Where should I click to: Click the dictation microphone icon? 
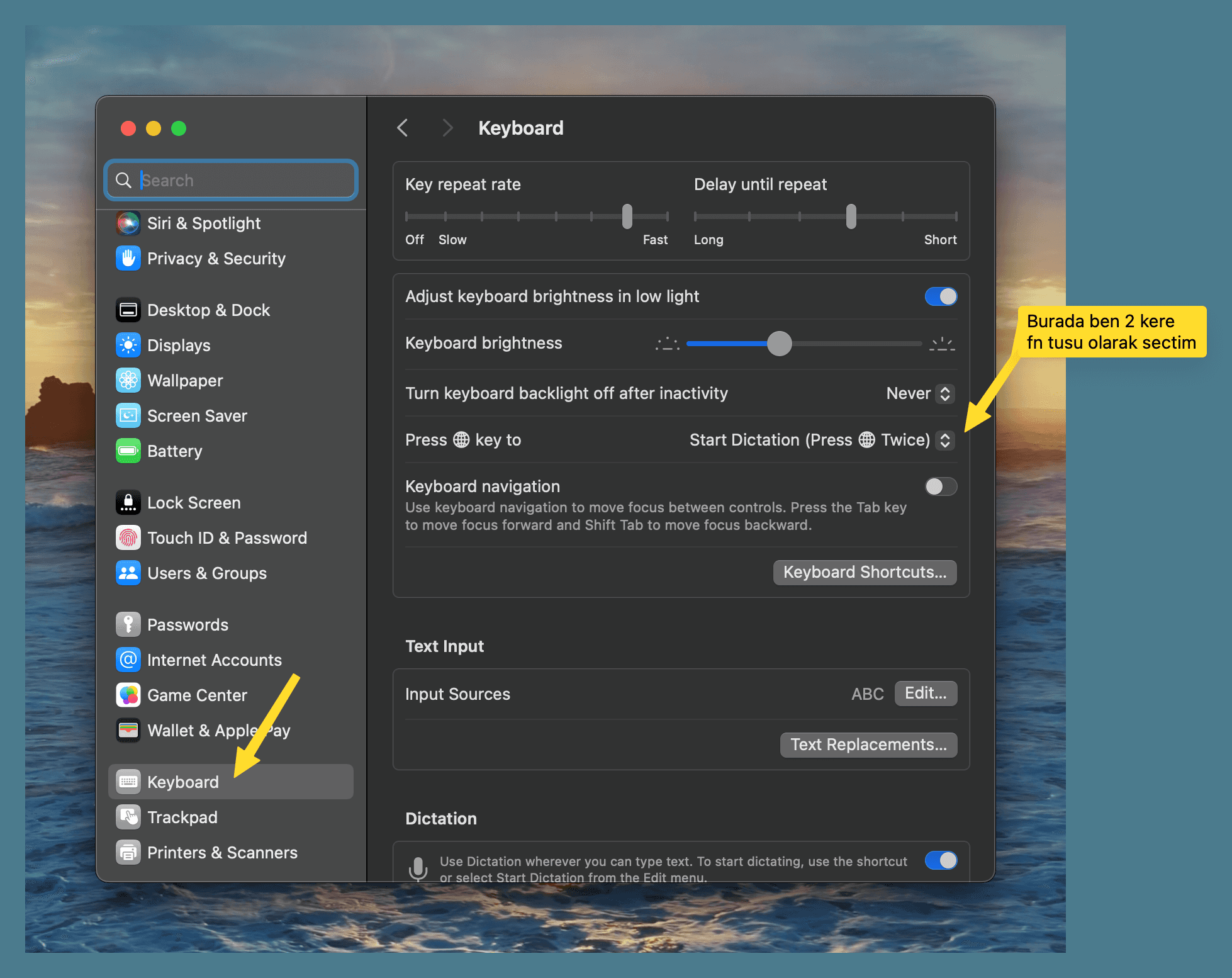[418, 868]
